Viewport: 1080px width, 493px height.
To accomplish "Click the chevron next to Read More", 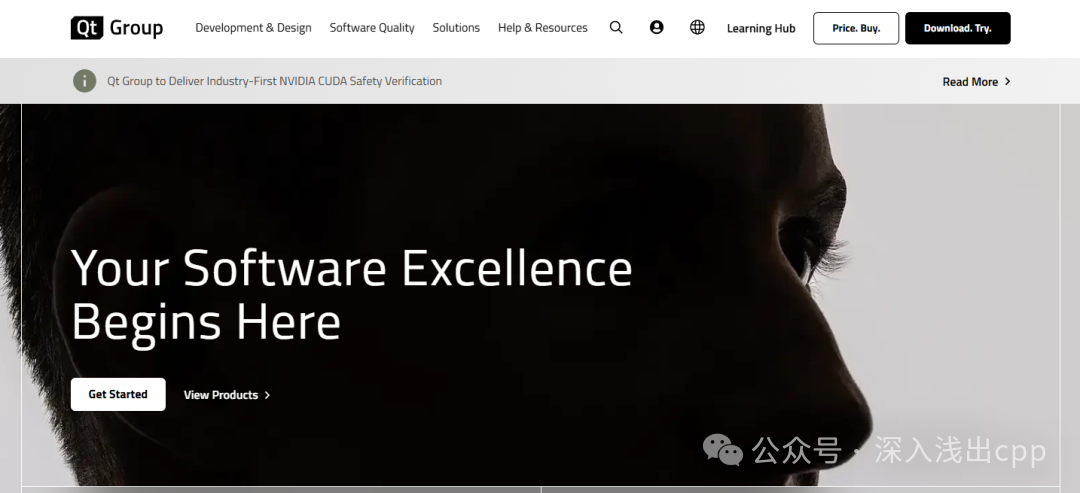I will (1008, 81).
